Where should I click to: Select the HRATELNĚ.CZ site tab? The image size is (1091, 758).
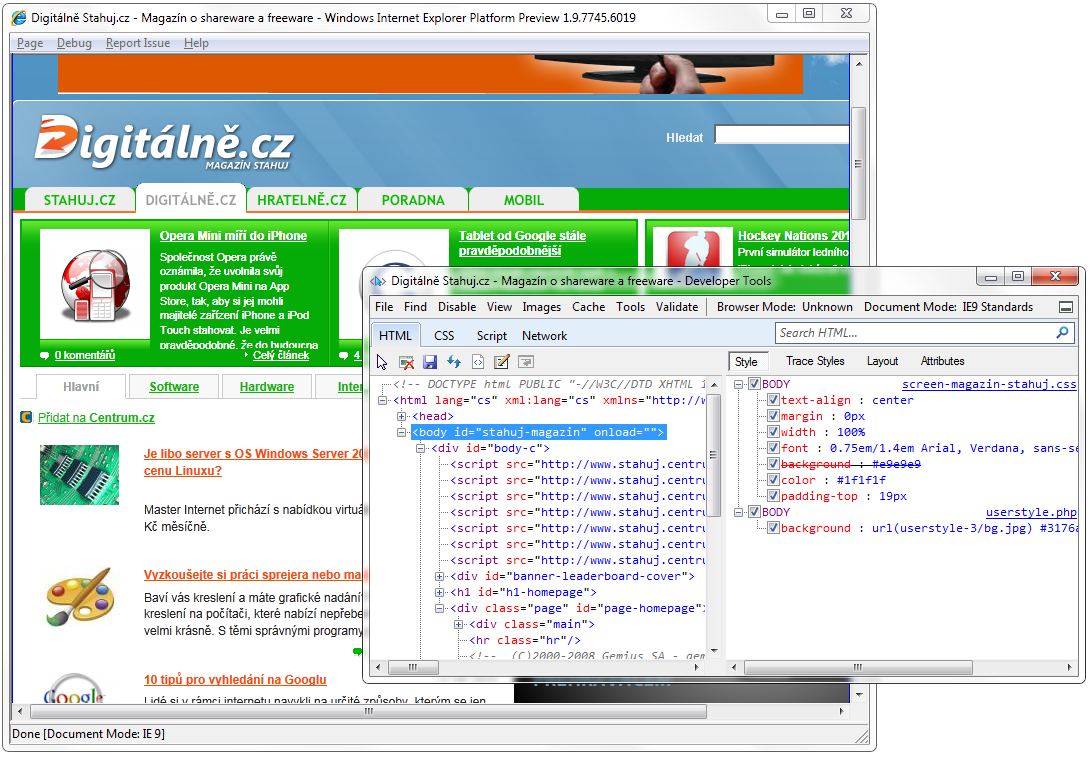302,200
